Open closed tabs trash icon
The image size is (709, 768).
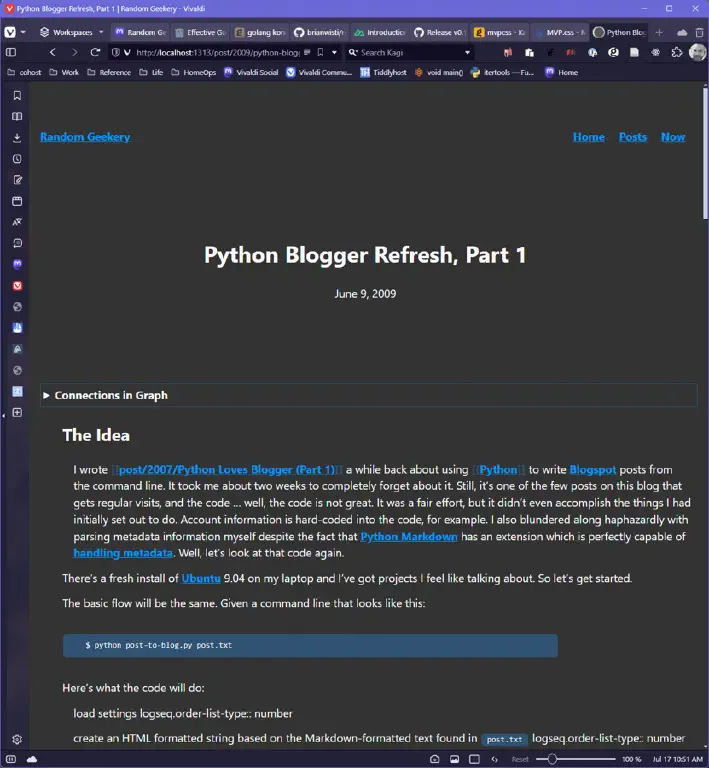(699, 32)
